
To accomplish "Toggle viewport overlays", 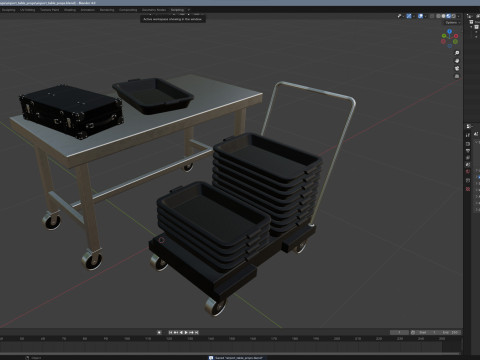I will [420, 16].
